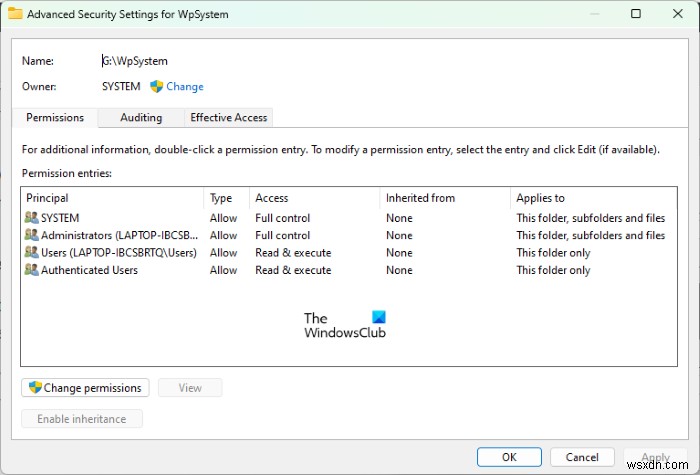The width and height of the screenshot is (700, 475).
Task: Click the Access column header
Action: tap(272, 198)
